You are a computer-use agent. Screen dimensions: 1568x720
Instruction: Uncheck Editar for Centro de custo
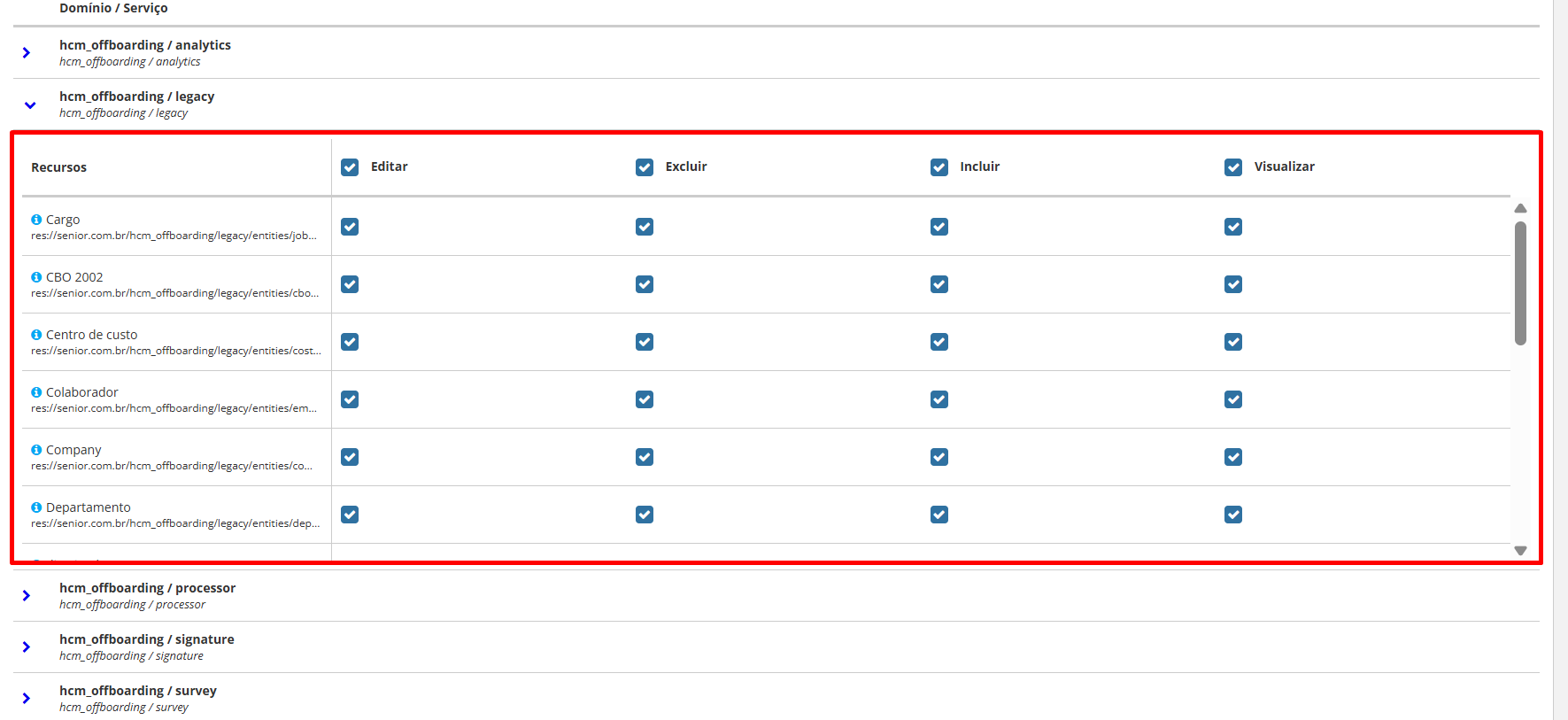pyautogui.click(x=350, y=342)
